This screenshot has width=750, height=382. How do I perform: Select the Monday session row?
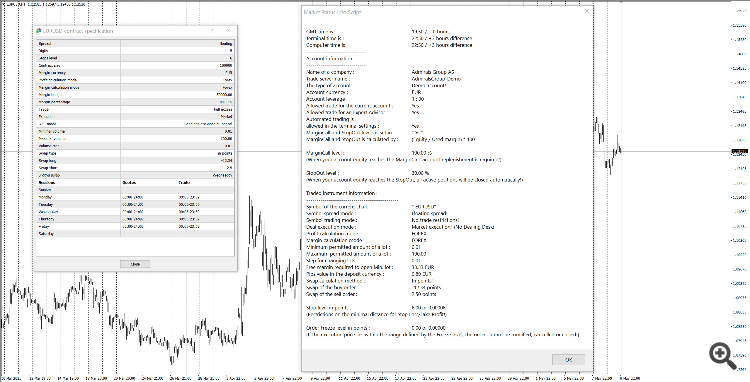[x=135, y=197]
